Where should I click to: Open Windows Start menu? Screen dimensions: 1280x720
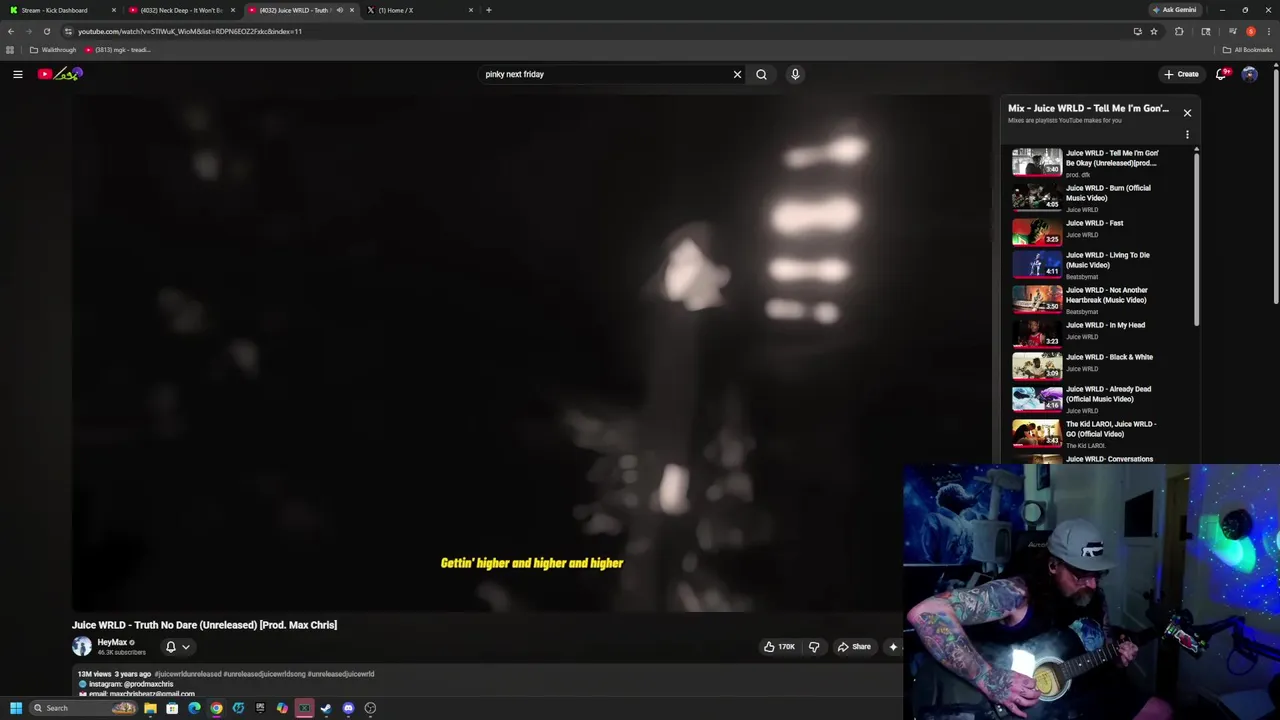tap(16, 708)
